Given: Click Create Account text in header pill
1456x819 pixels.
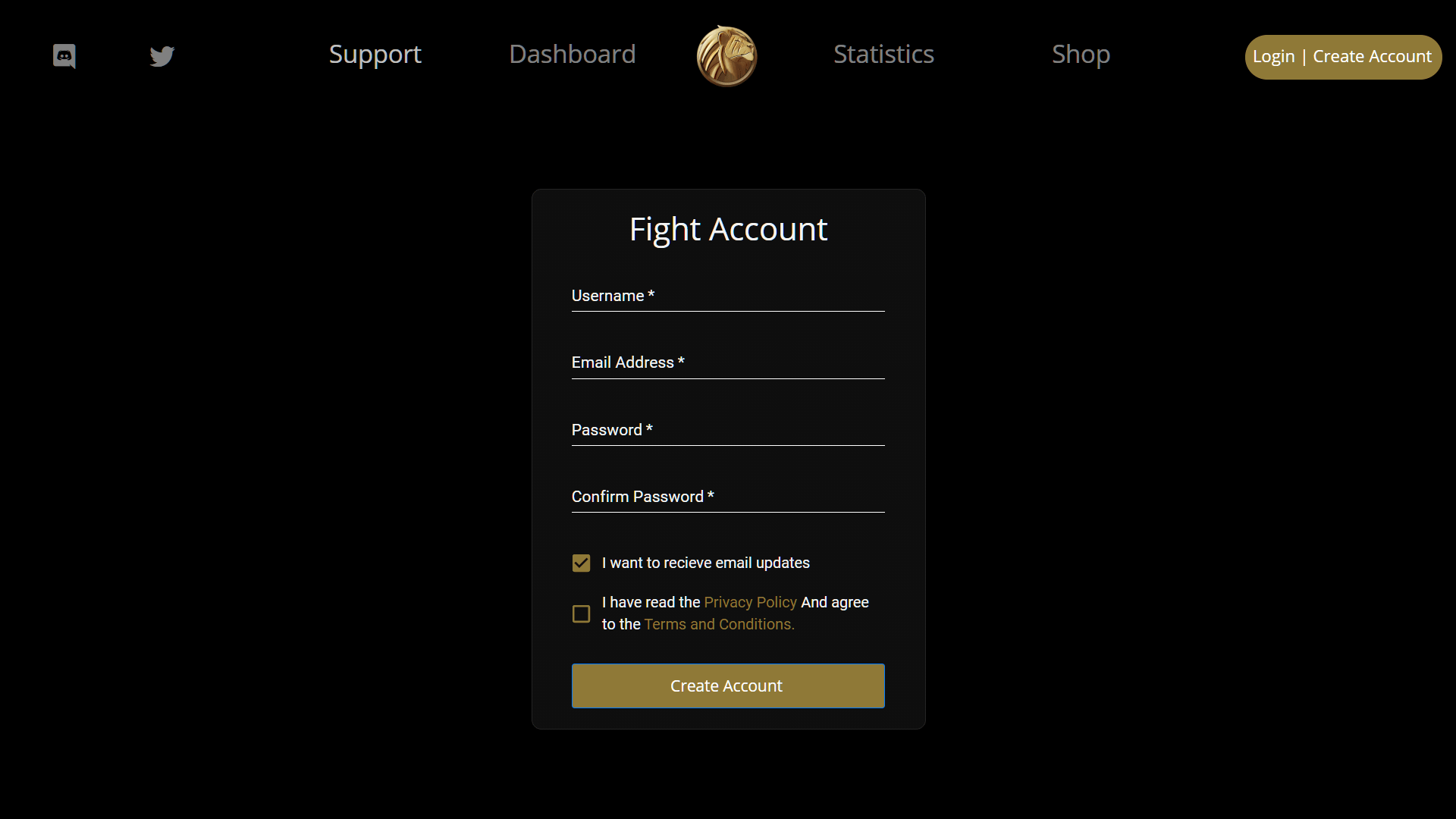Looking at the screenshot, I should click(x=1372, y=57).
